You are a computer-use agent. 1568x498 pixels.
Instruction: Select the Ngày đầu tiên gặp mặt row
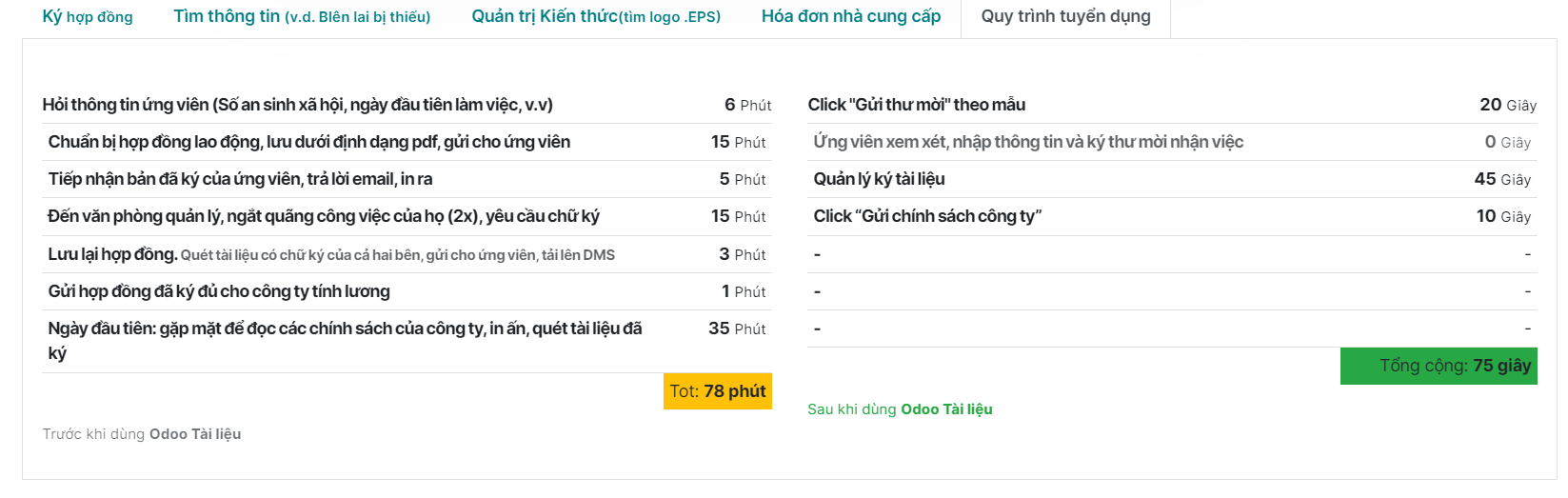pos(407,341)
